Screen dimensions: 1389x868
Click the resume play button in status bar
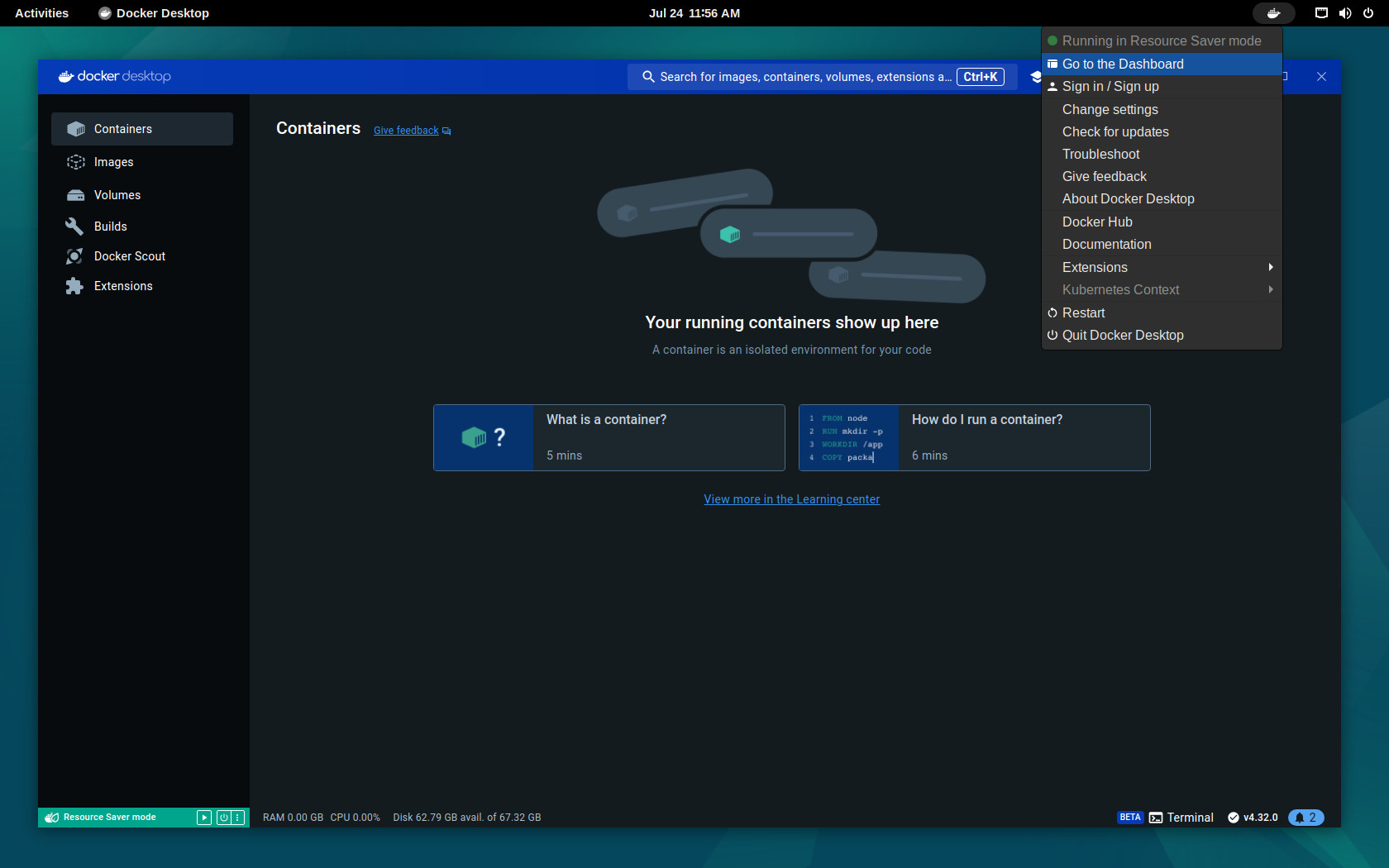(x=204, y=818)
